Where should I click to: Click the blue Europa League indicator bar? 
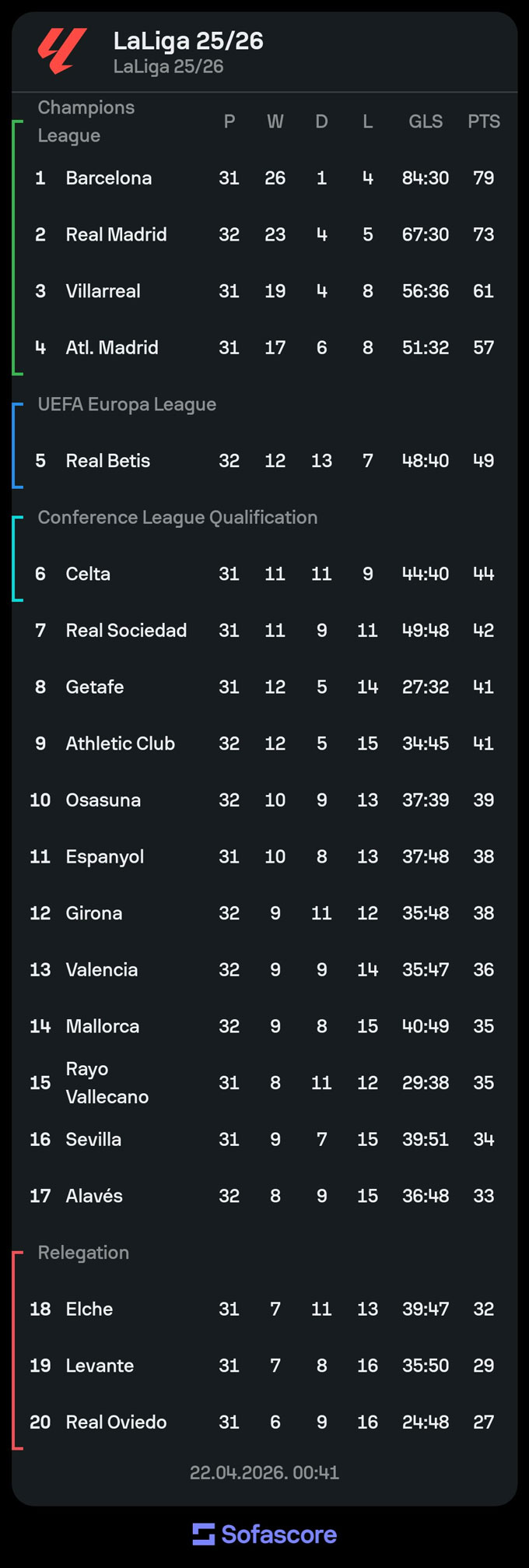(x=16, y=444)
